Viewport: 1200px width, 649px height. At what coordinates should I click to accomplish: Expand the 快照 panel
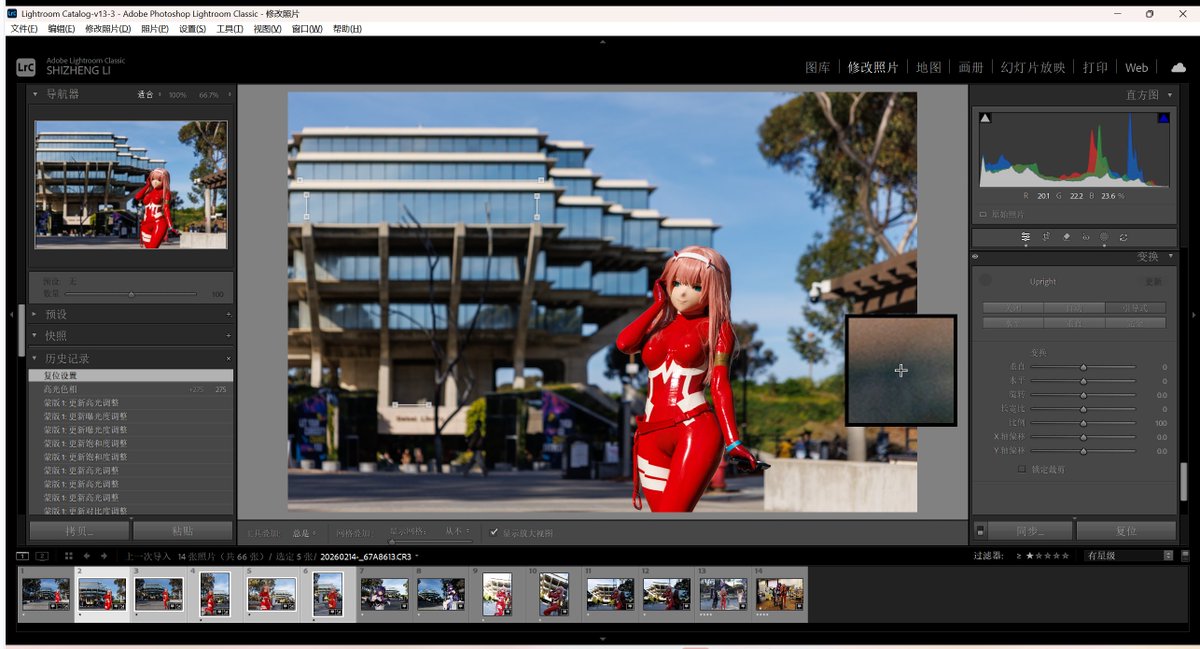tap(36, 336)
